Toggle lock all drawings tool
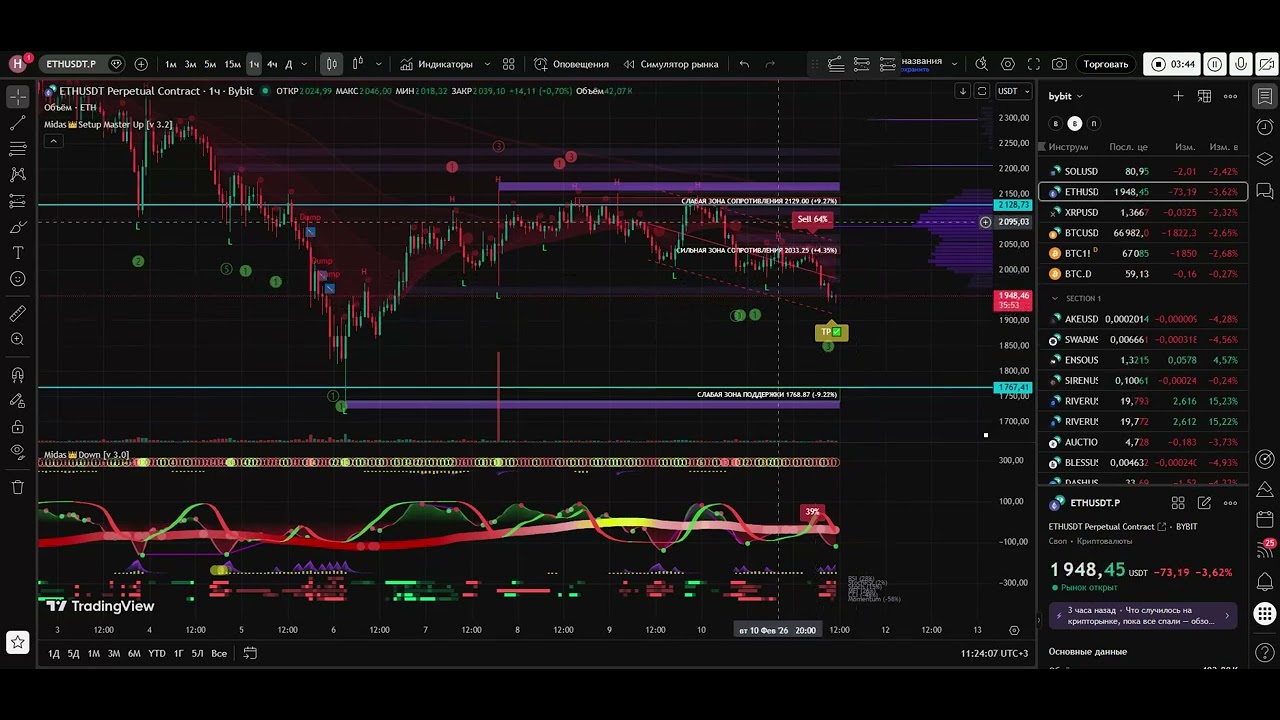Screen dimensions: 1280x720 coord(18,427)
